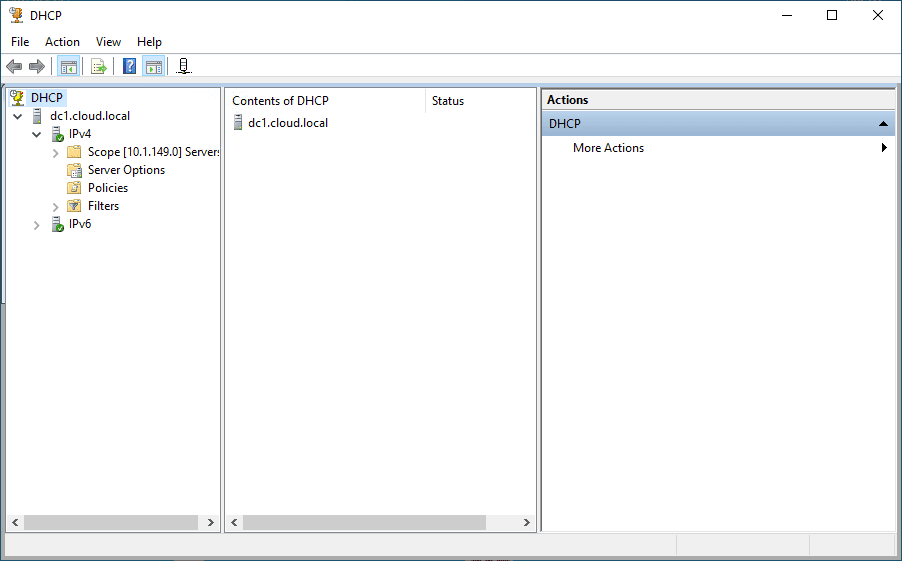Toggle the Show/Hide Console Tree icon

pyautogui.click(x=68, y=67)
